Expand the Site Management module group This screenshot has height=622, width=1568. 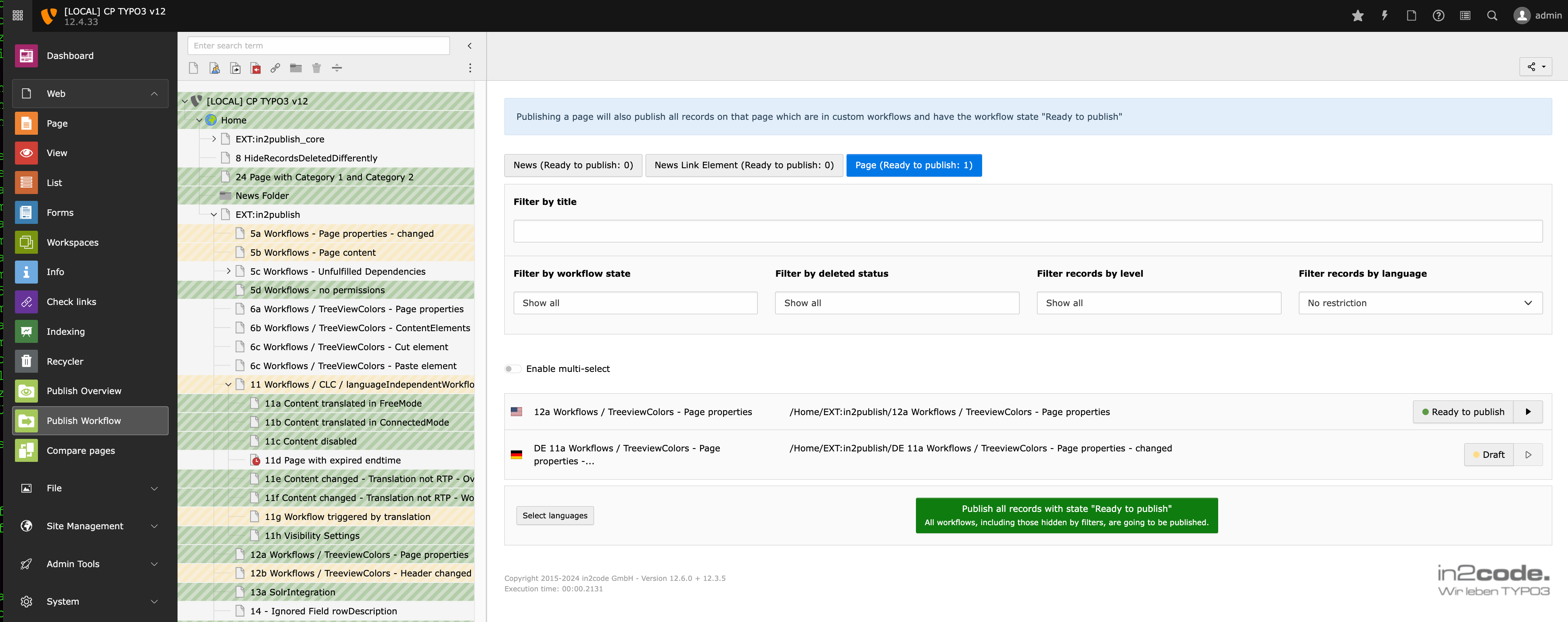(90, 526)
